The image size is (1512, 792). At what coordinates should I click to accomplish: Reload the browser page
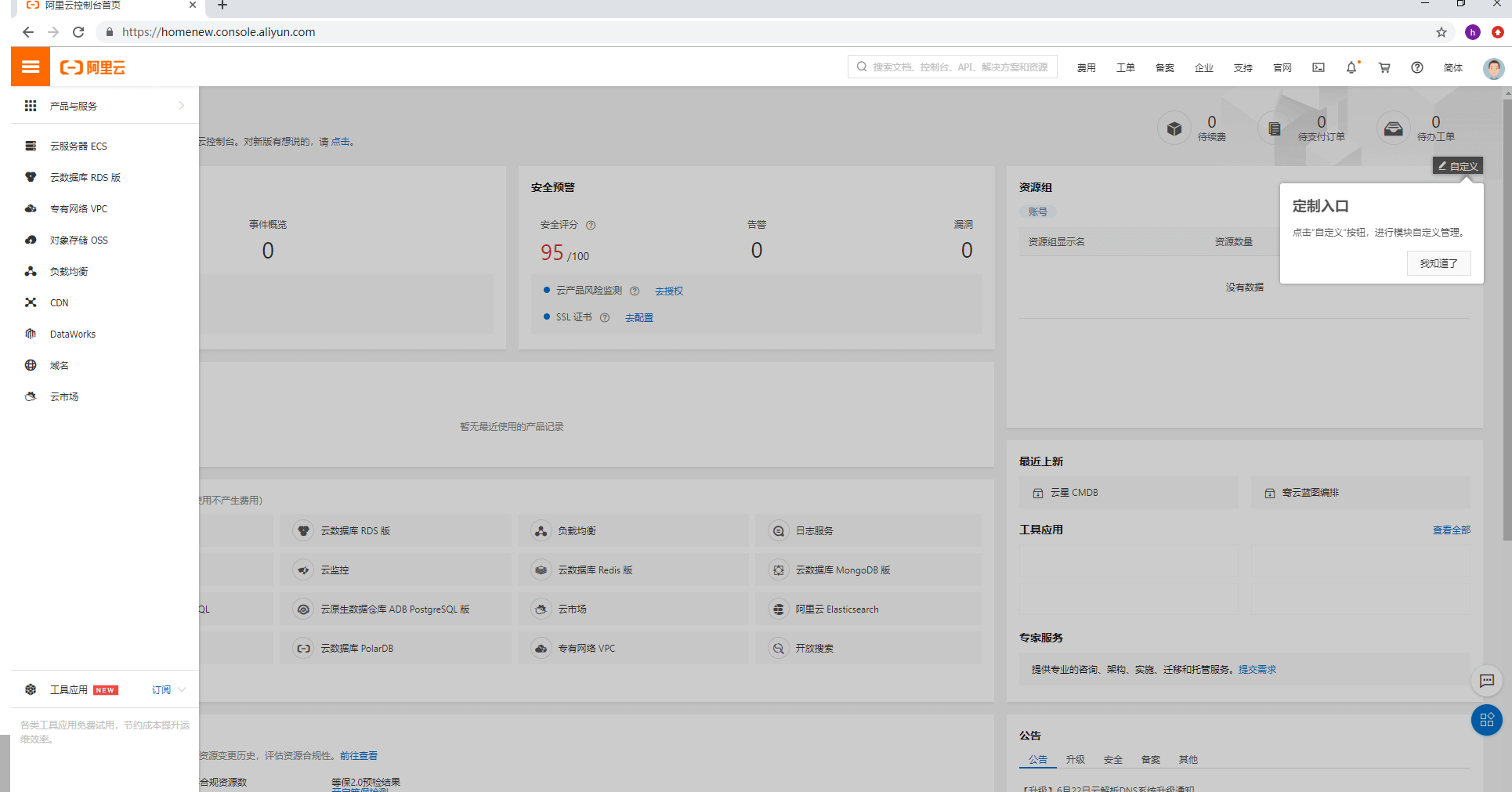pyautogui.click(x=78, y=32)
